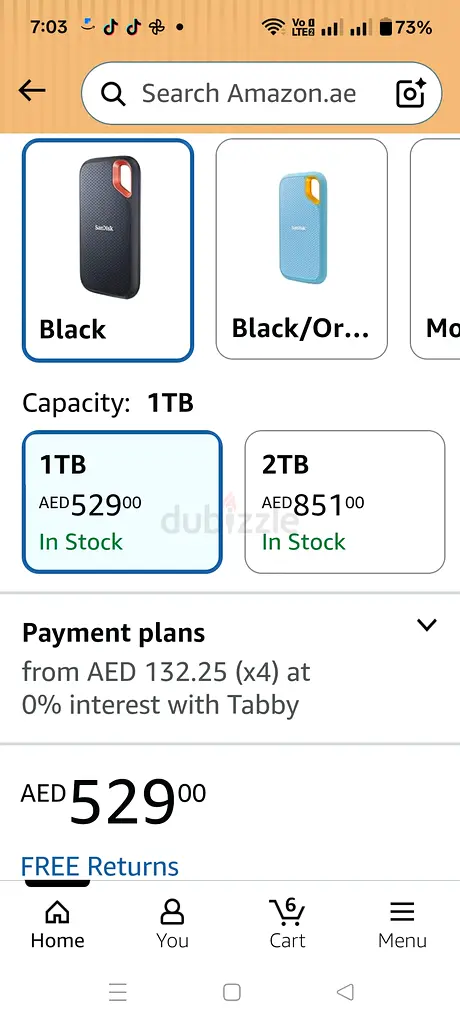Tap the search magnifier icon

[x=113, y=94]
